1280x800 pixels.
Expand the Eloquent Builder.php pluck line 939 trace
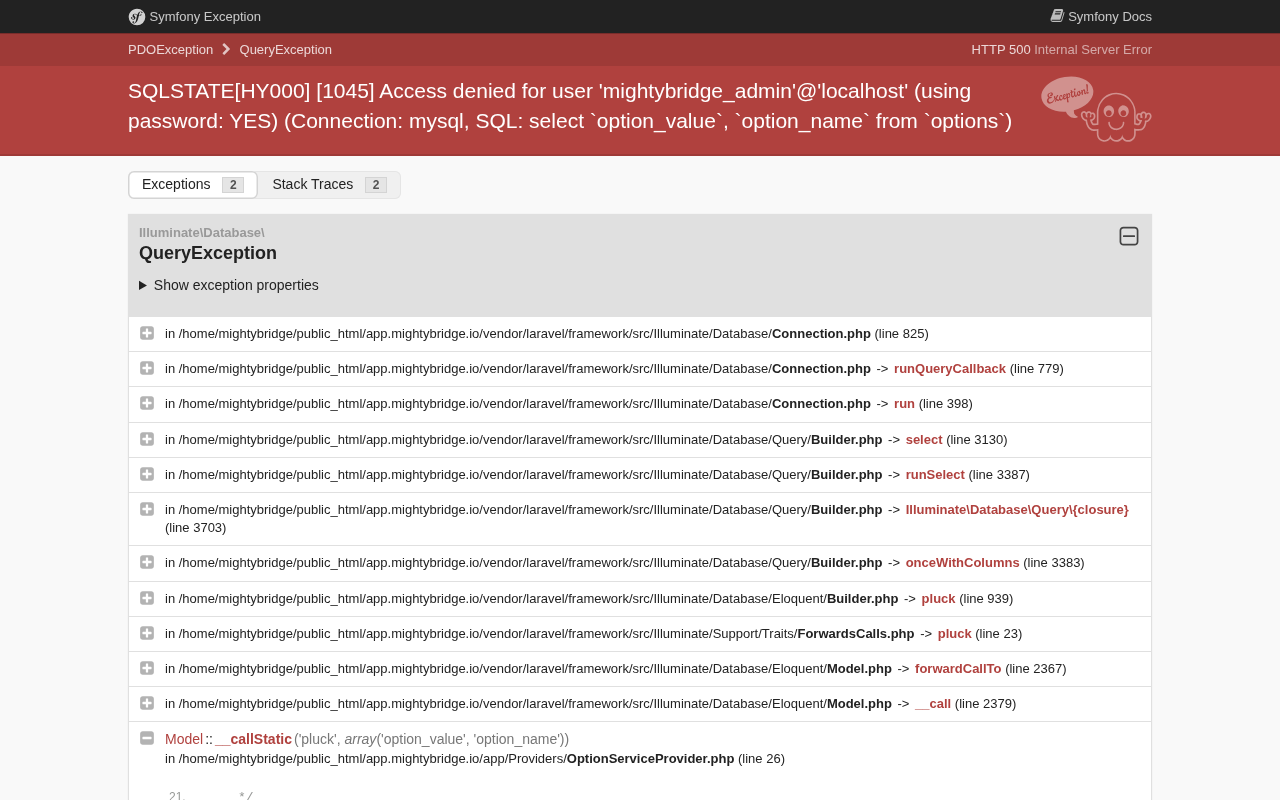147,598
